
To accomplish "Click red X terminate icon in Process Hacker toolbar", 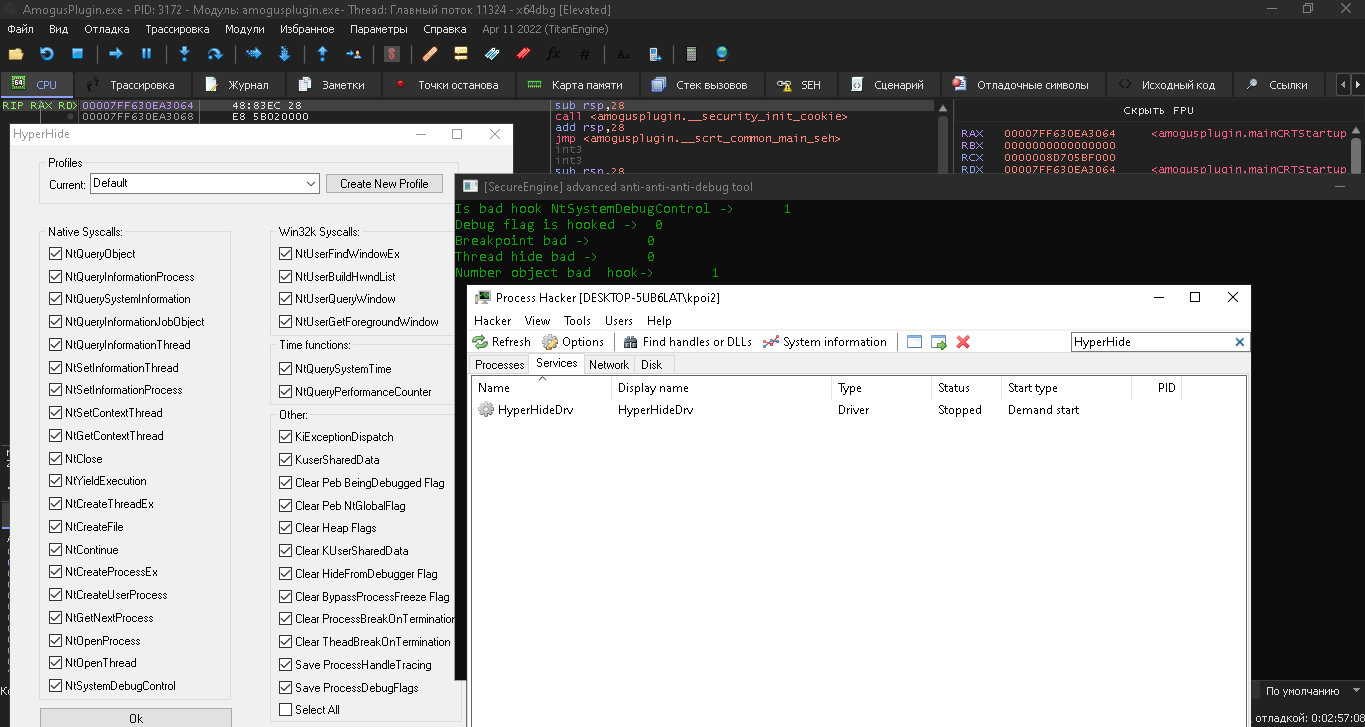I will point(963,342).
